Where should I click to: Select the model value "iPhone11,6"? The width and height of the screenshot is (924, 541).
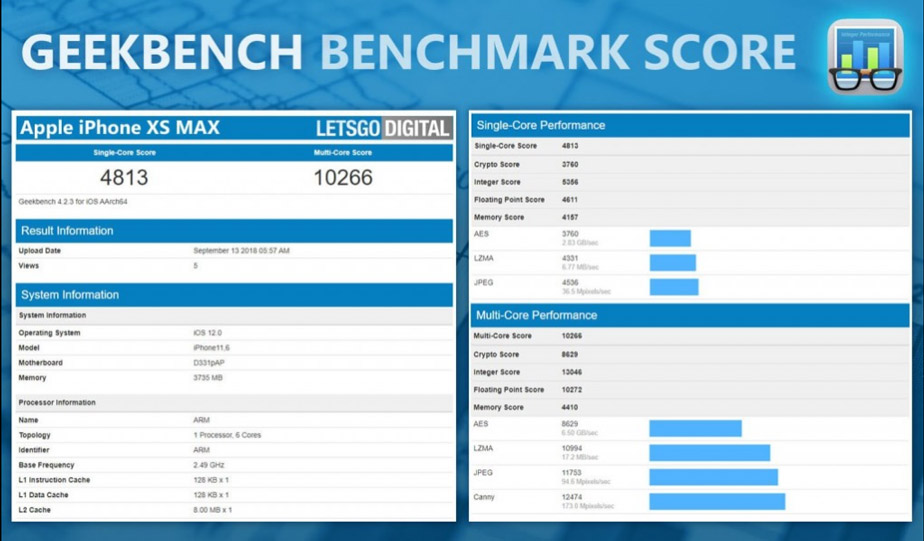click(x=211, y=348)
